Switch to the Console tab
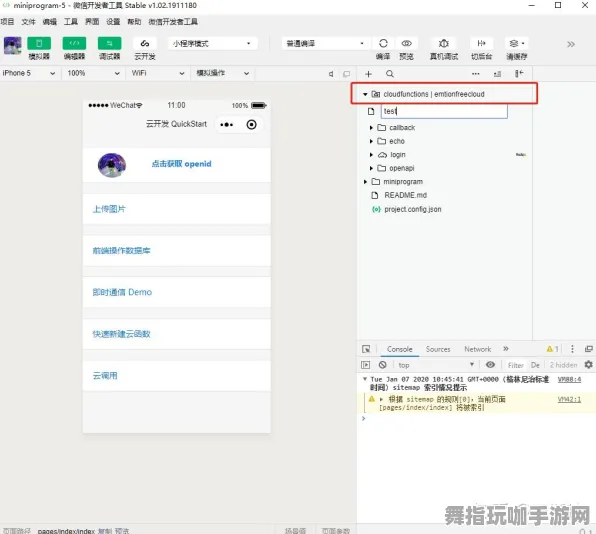 (399, 349)
